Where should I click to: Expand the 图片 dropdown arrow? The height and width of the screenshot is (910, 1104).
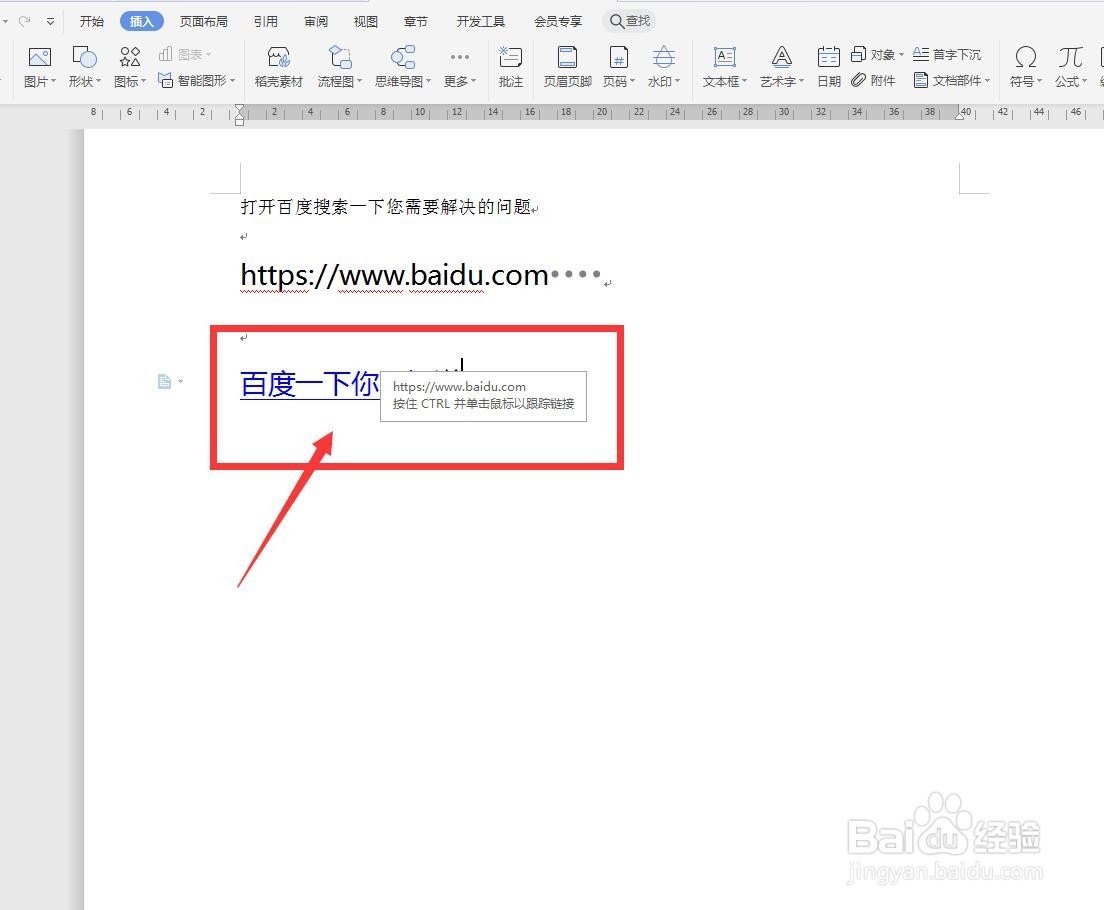pyautogui.click(x=54, y=82)
